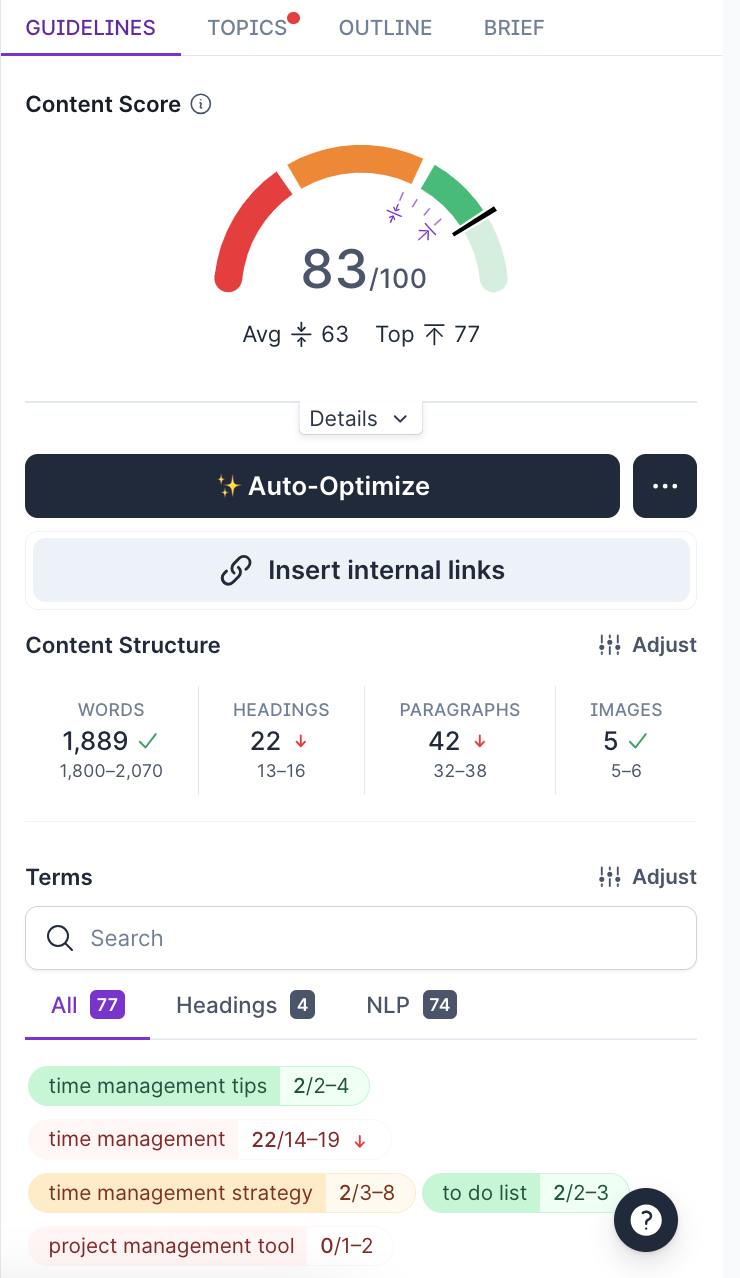Click the Details chevron arrow
This screenshot has width=740, height=1278.
pos(400,419)
